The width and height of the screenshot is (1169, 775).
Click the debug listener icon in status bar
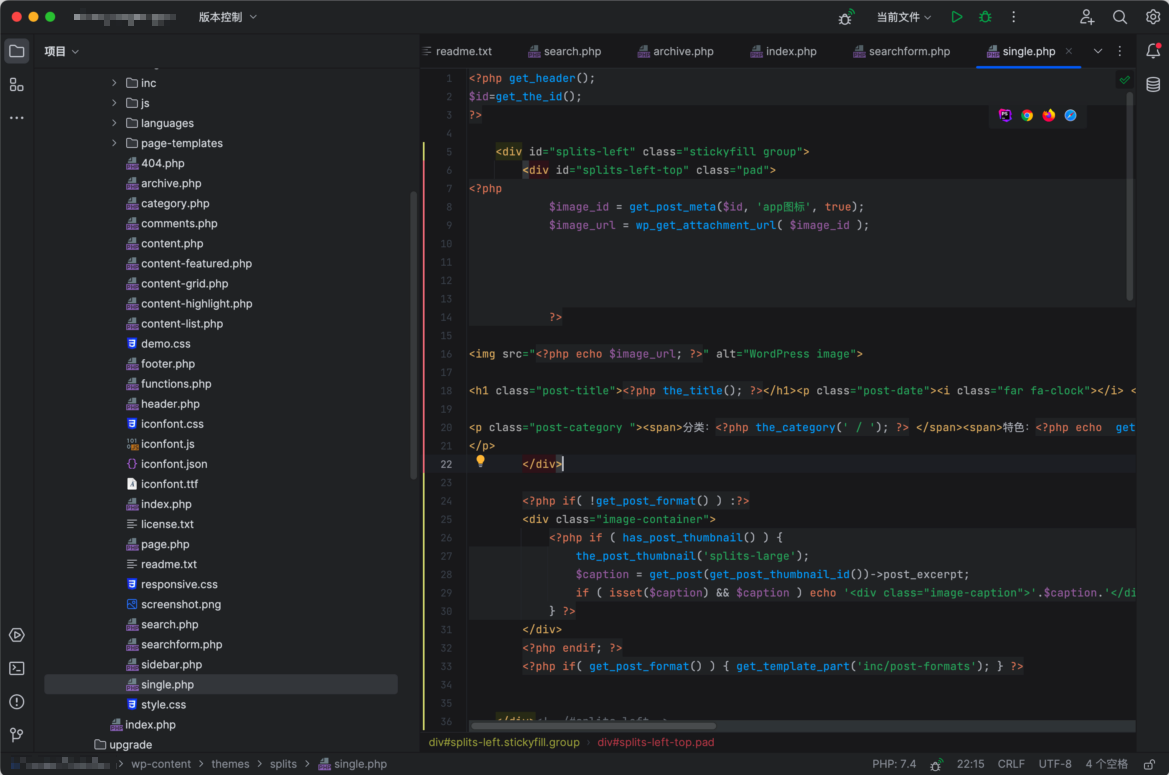coord(936,765)
